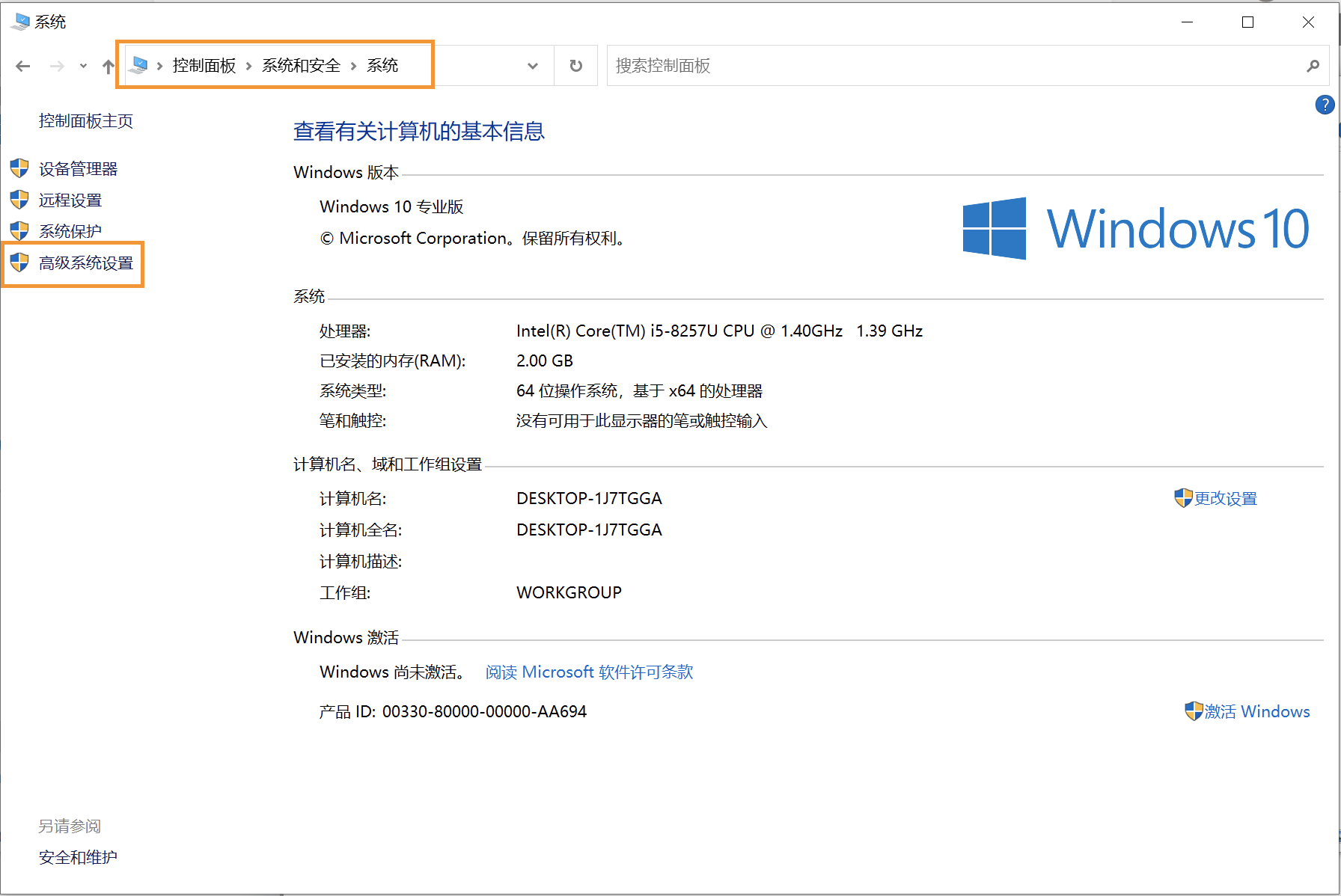
Task: Open 远程设置 from the sidebar
Action: [x=70, y=200]
